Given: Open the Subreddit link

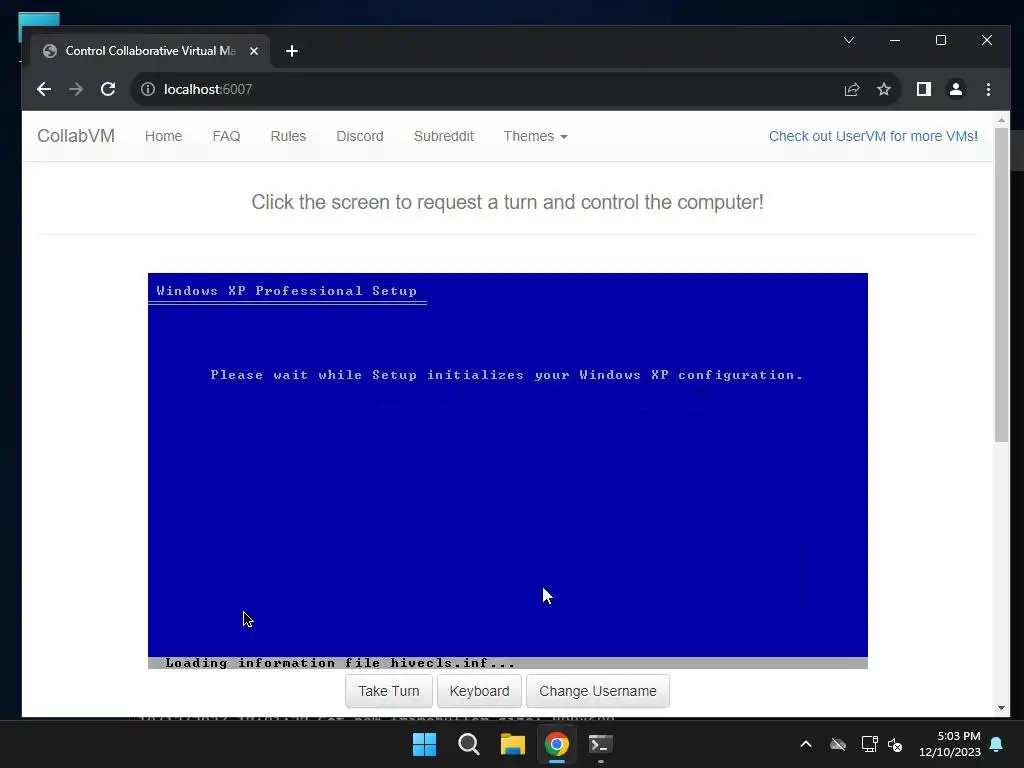Looking at the screenshot, I should pyautogui.click(x=443, y=136).
